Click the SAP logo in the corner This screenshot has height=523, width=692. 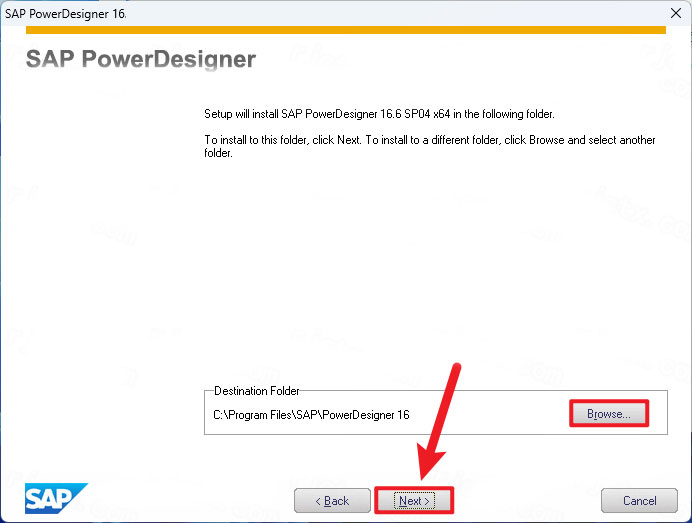tap(56, 498)
